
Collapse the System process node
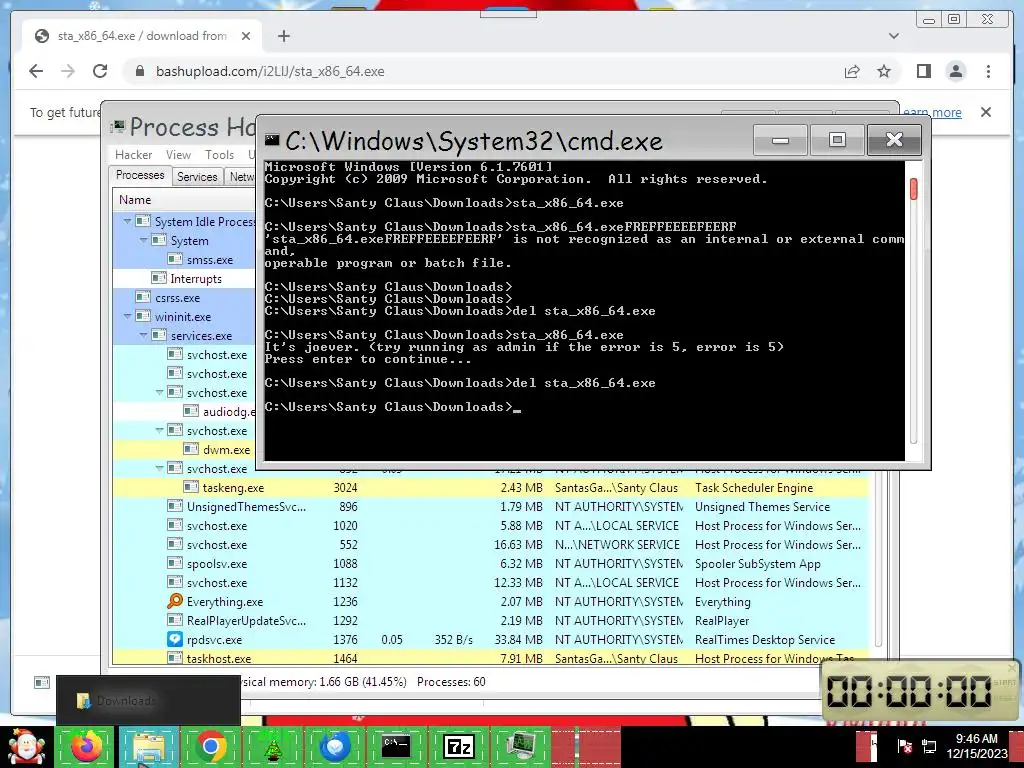point(143,240)
